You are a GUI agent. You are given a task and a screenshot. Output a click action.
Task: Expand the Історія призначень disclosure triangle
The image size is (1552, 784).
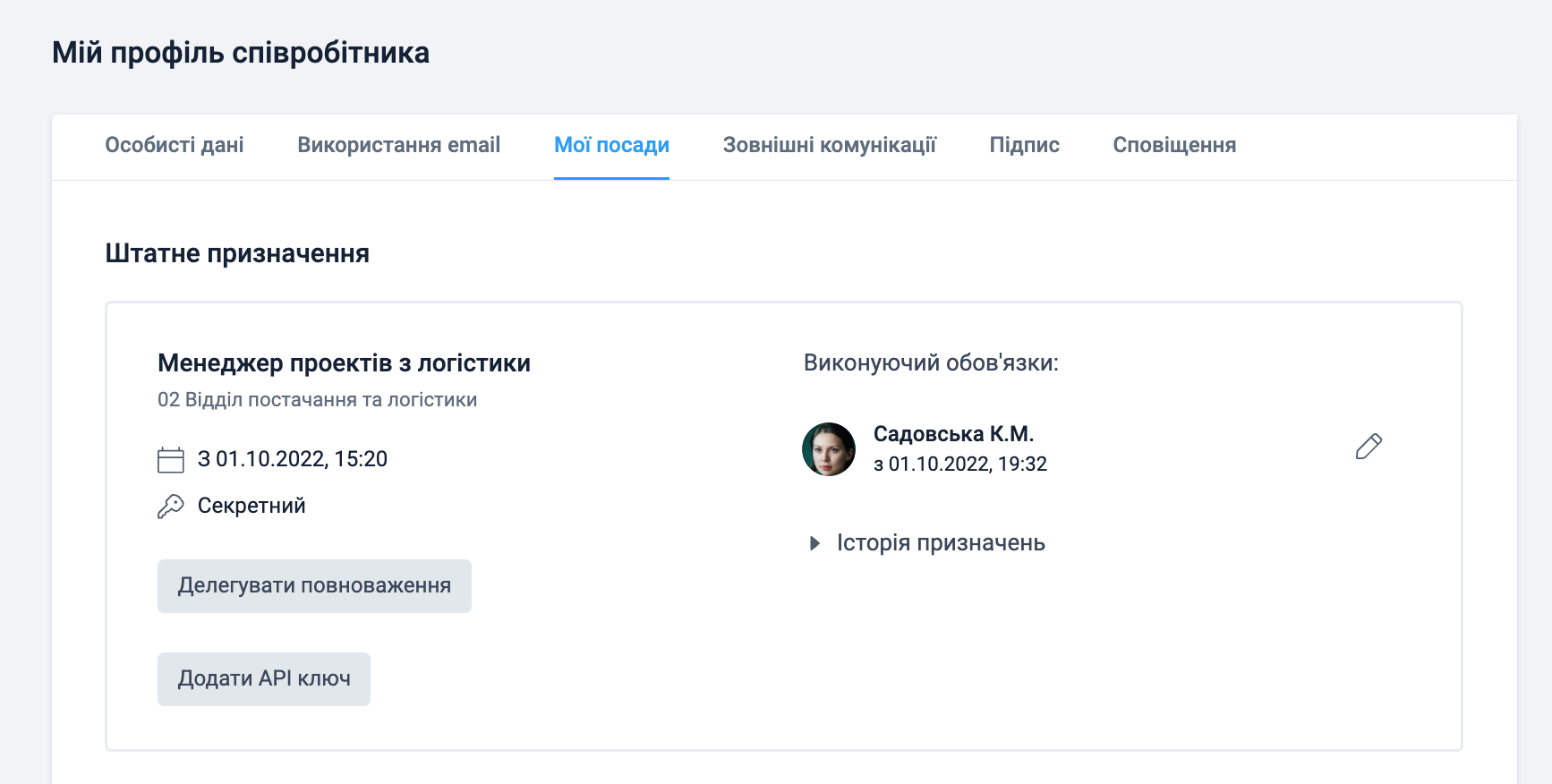814,543
